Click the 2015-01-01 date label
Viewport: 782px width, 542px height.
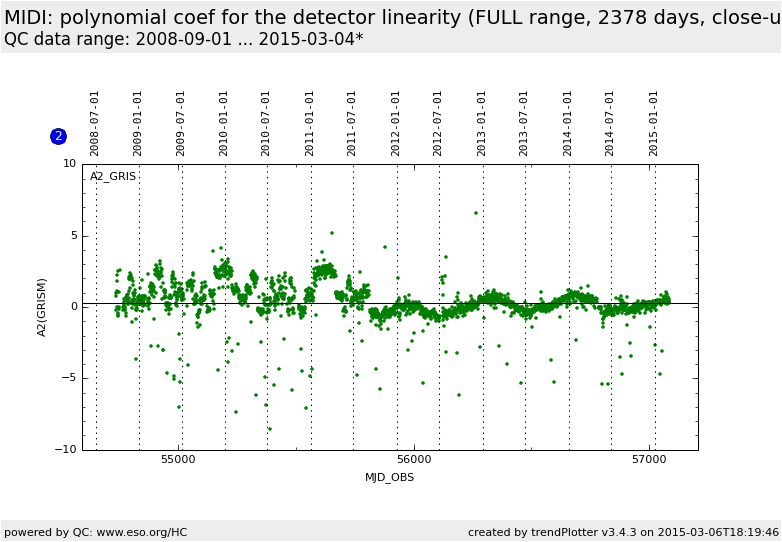click(x=654, y=123)
